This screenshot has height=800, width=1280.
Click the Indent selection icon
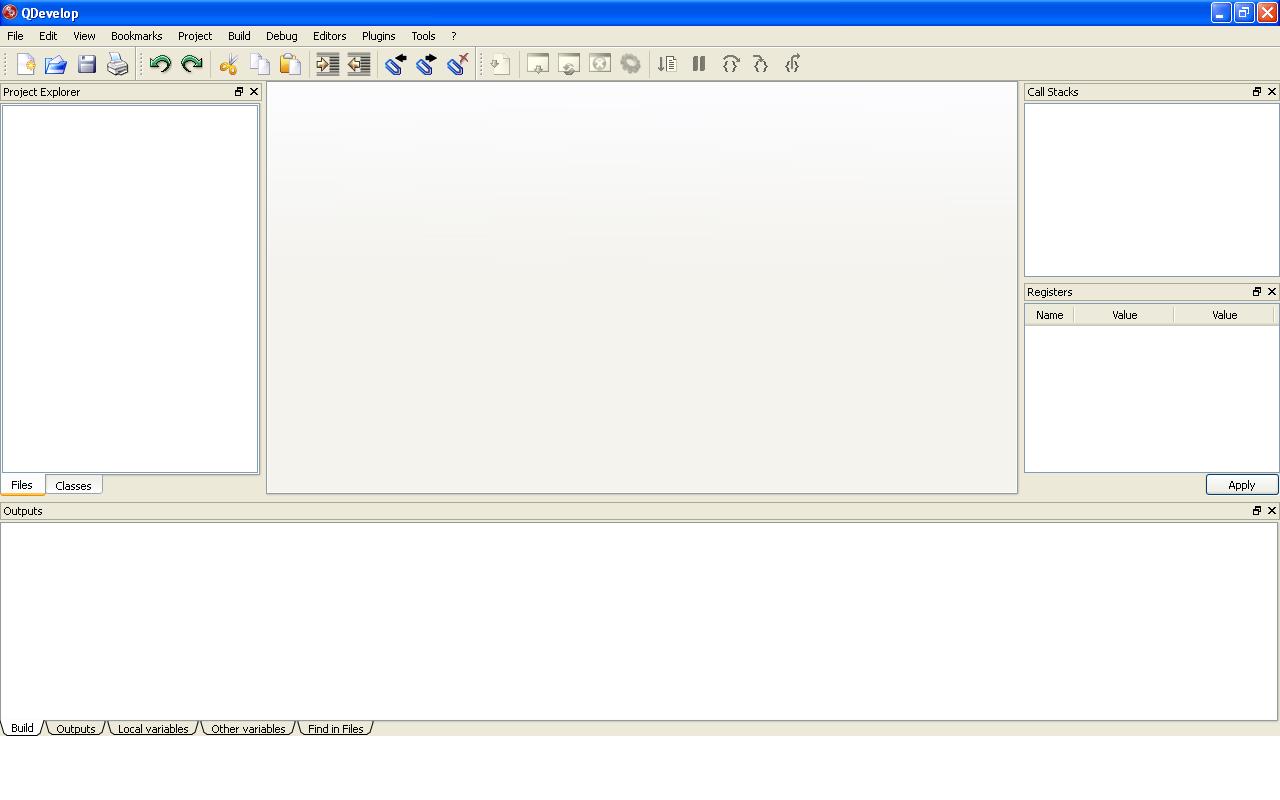[328, 64]
